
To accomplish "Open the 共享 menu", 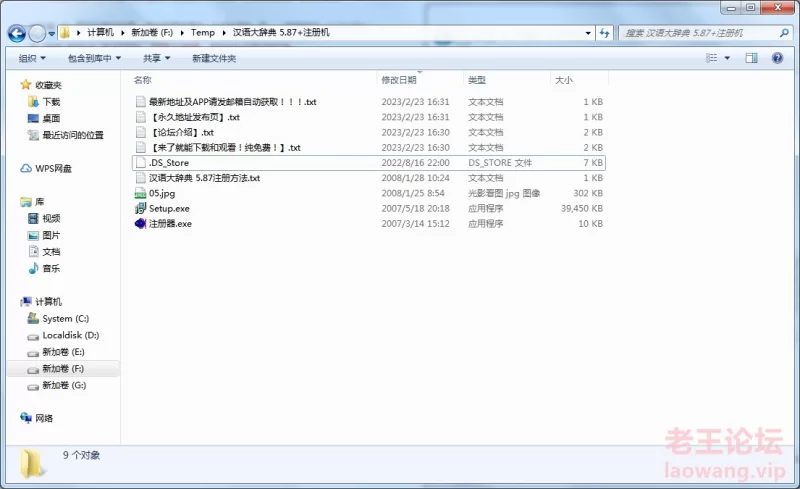I will pyautogui.click(x=157, y=58).
